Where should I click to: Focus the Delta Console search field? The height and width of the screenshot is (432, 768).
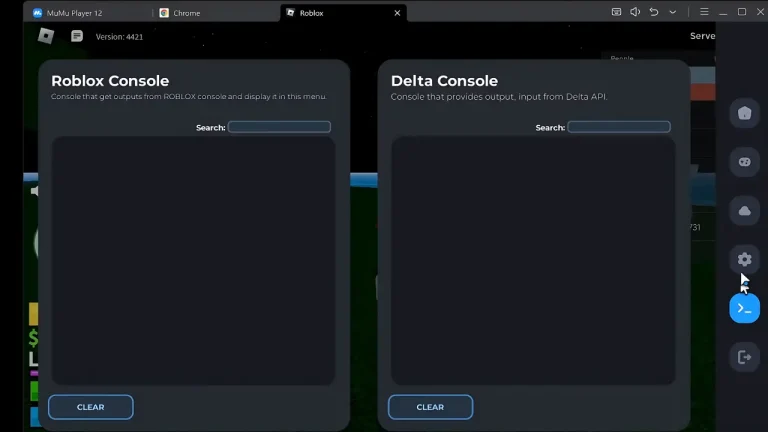click(x=619, y=127)
